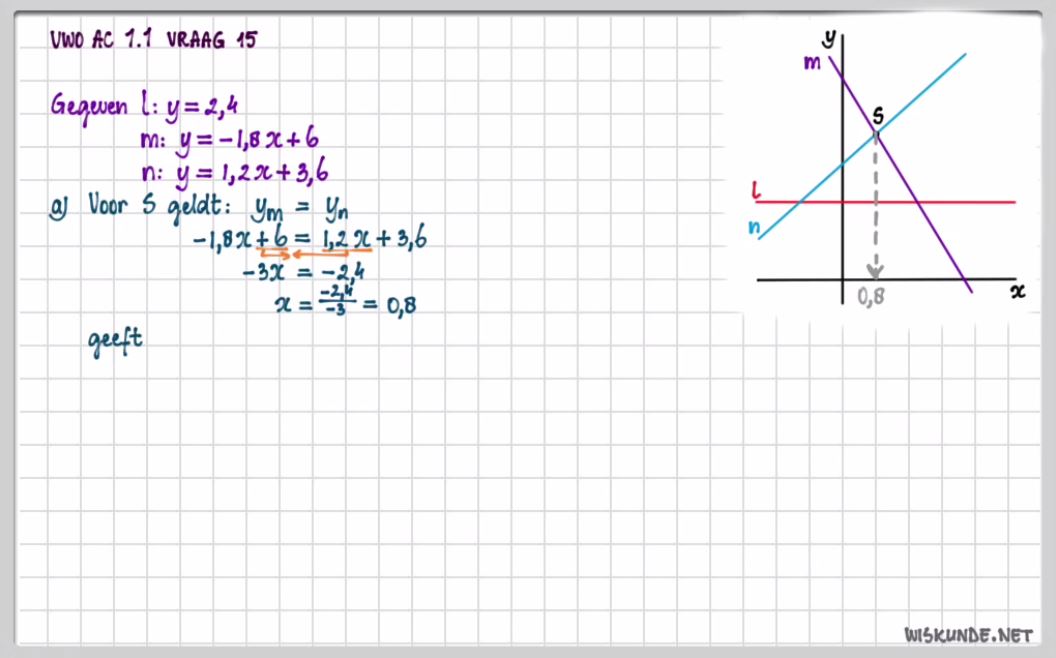This screenshot has width=1056, height=658.
Task: Click the blue line label "n"
Action: [756, 228]
